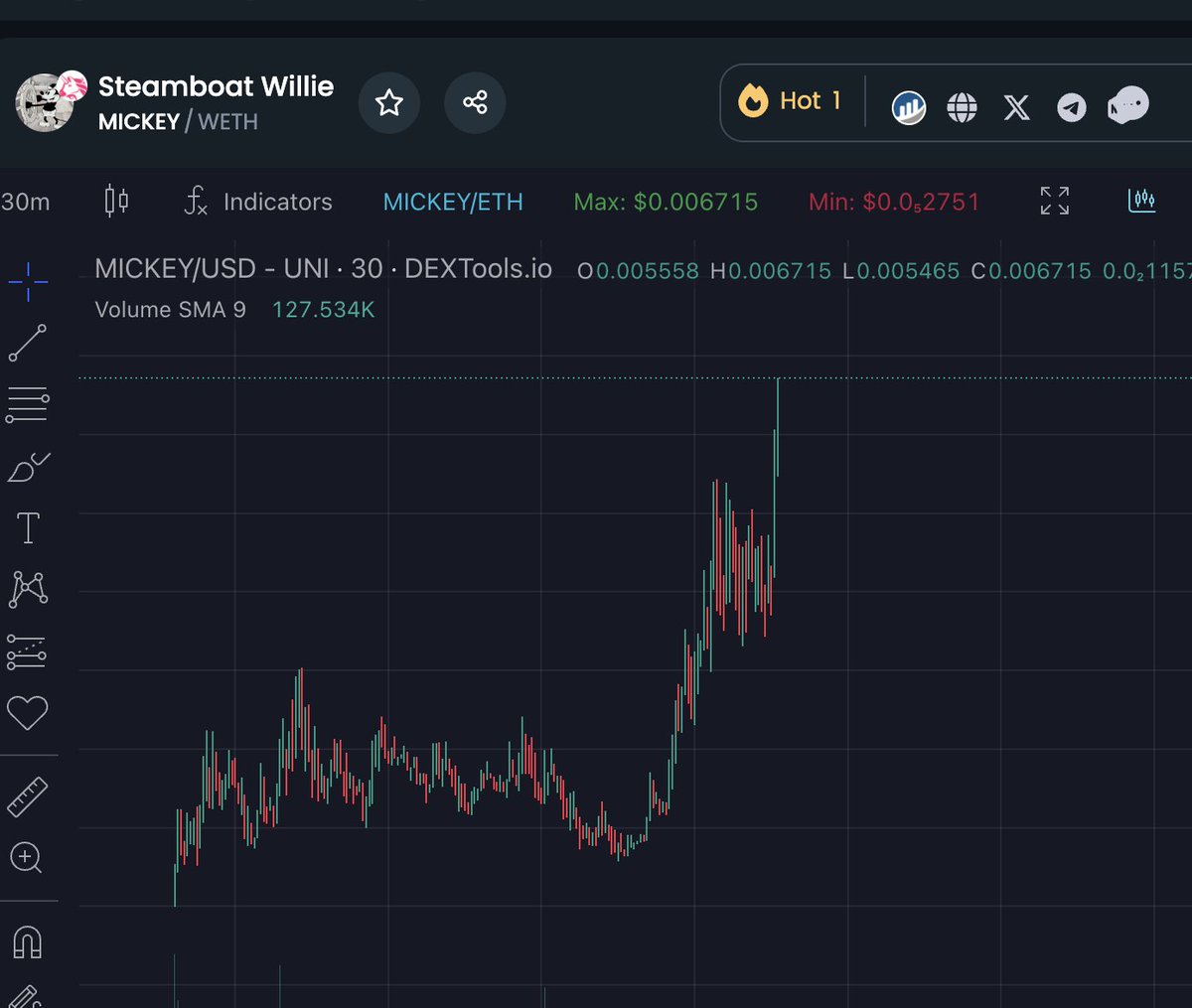Select the Text annotation tool
1192x1008 pixels.
tap(28, 528)
